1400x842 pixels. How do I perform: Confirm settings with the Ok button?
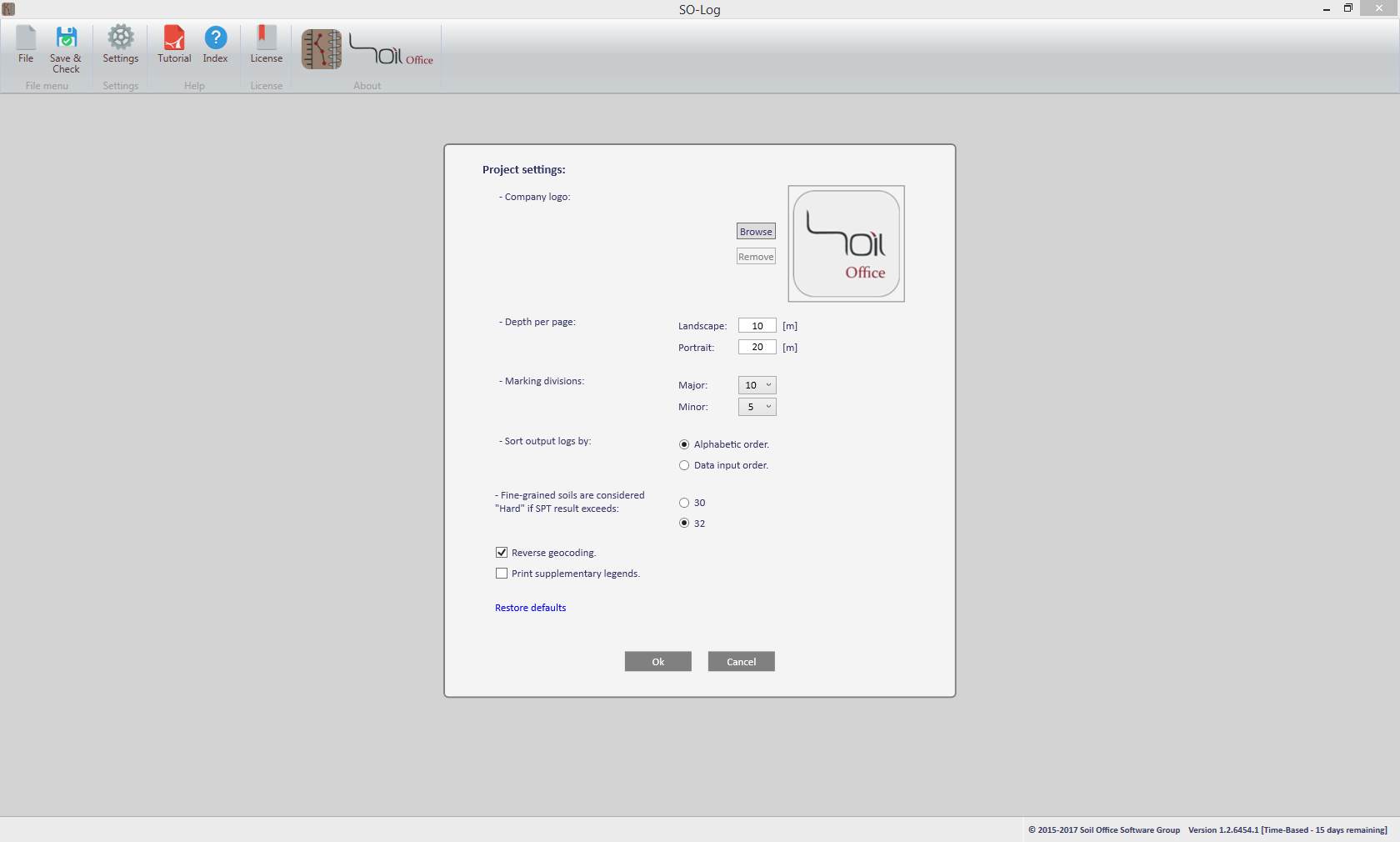657,661
